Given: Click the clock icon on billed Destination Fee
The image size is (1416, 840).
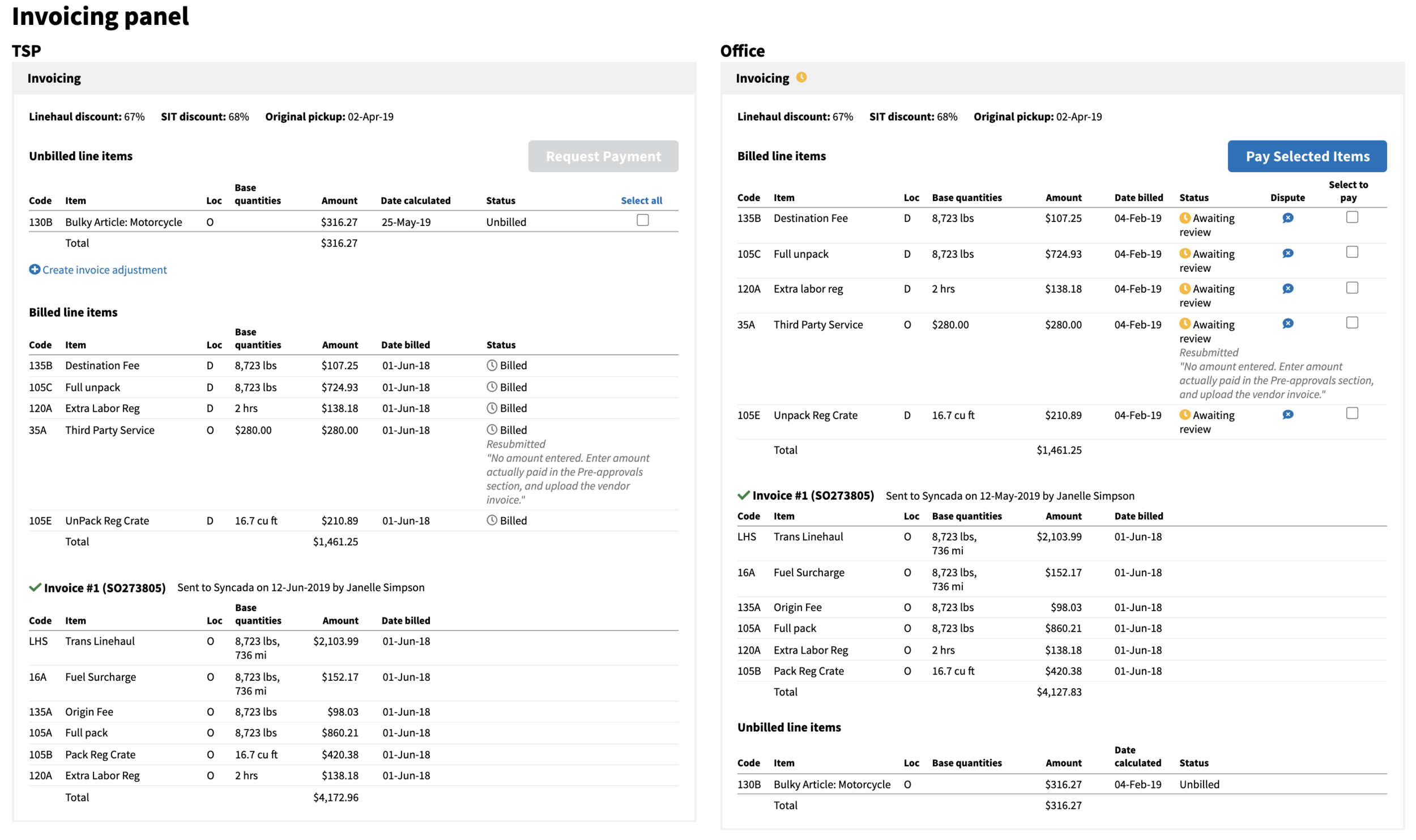Looking at the screenshot, I should tap(492, 365).
